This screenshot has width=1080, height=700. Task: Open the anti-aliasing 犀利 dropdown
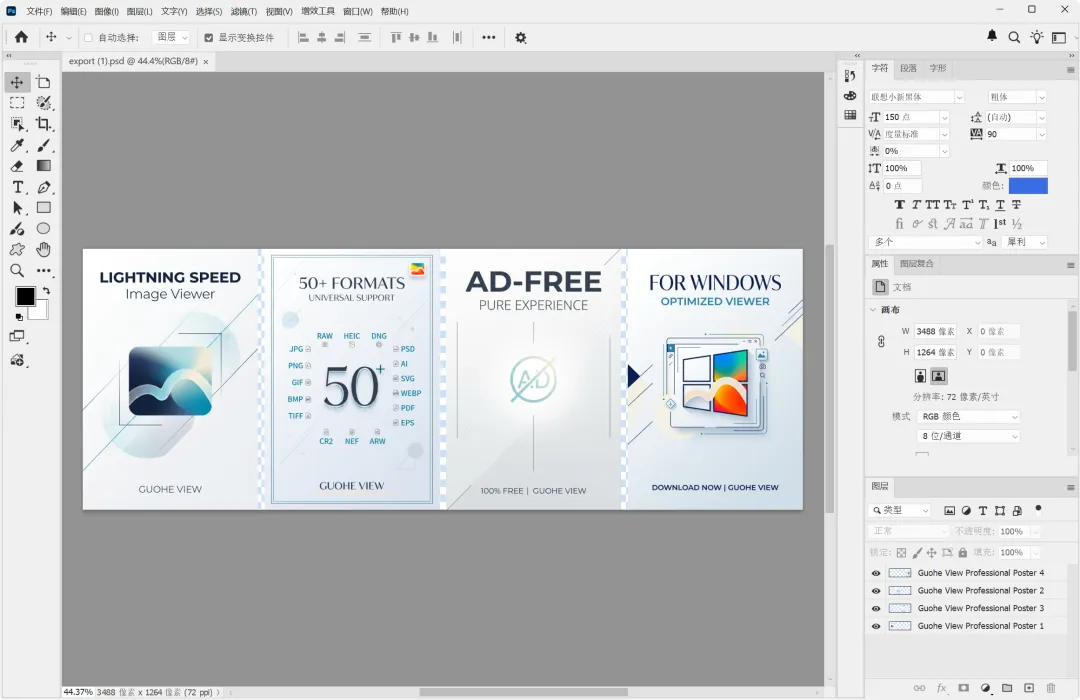tap(1025, 243)
